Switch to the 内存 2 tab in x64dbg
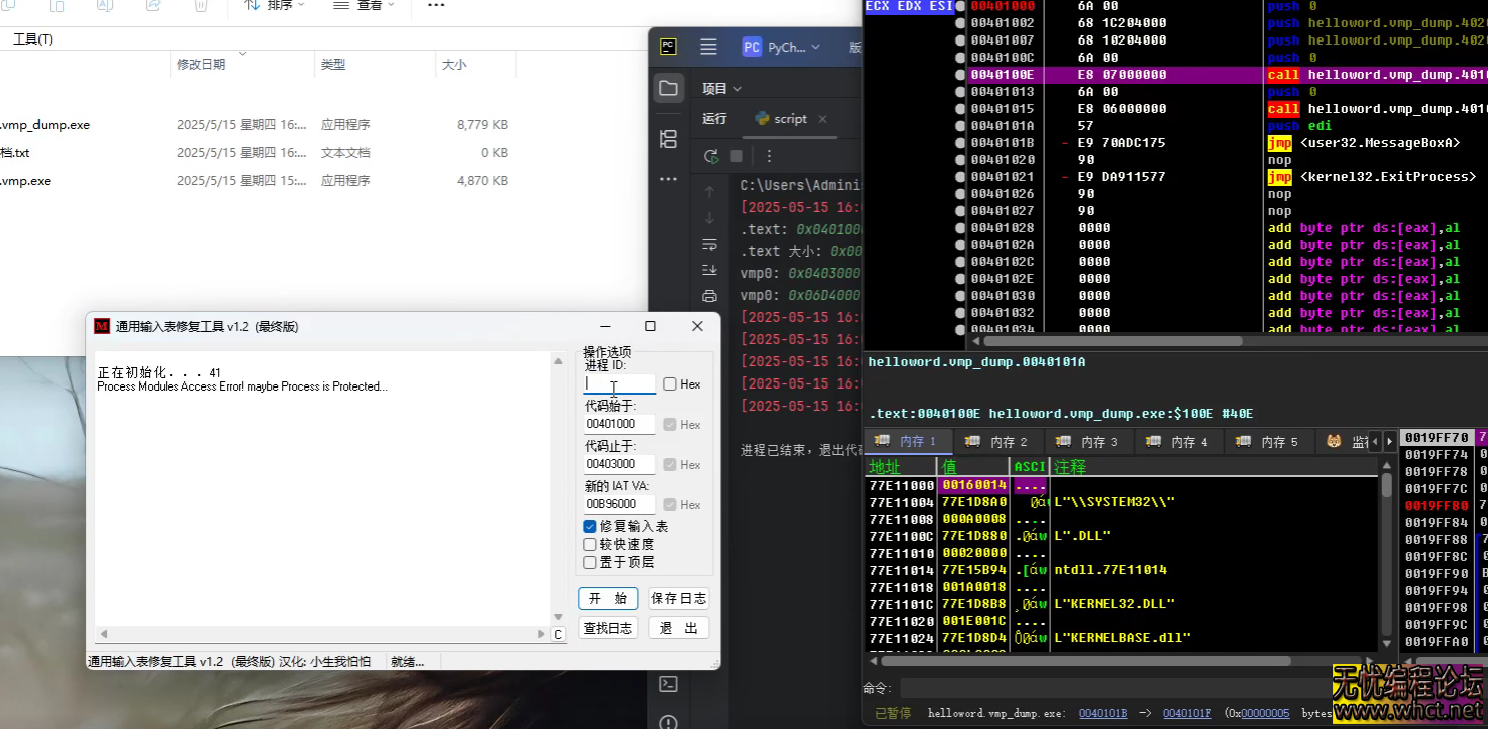Screen dimensions: 1488x729 coord(996,441)
